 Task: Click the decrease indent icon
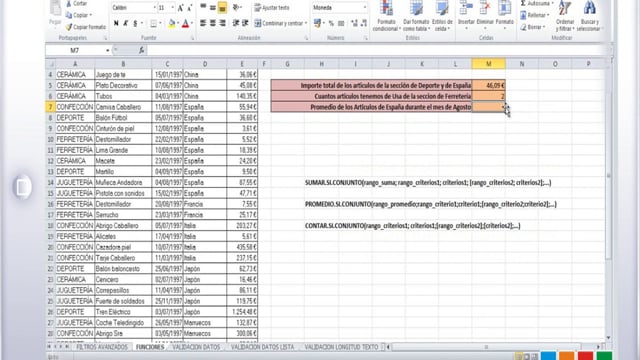[236, 23]
